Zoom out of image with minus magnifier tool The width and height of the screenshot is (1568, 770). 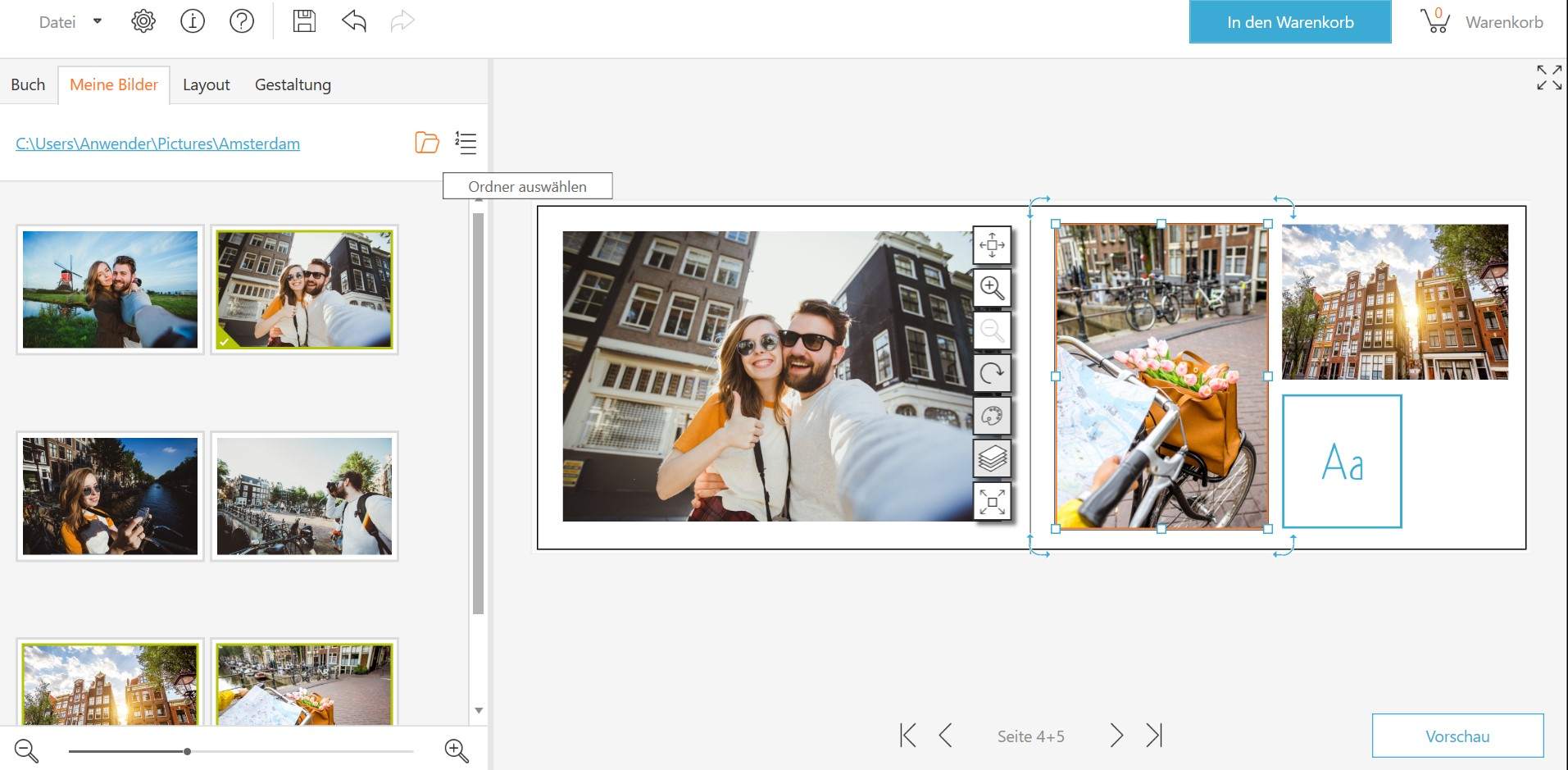click(992, 330)
